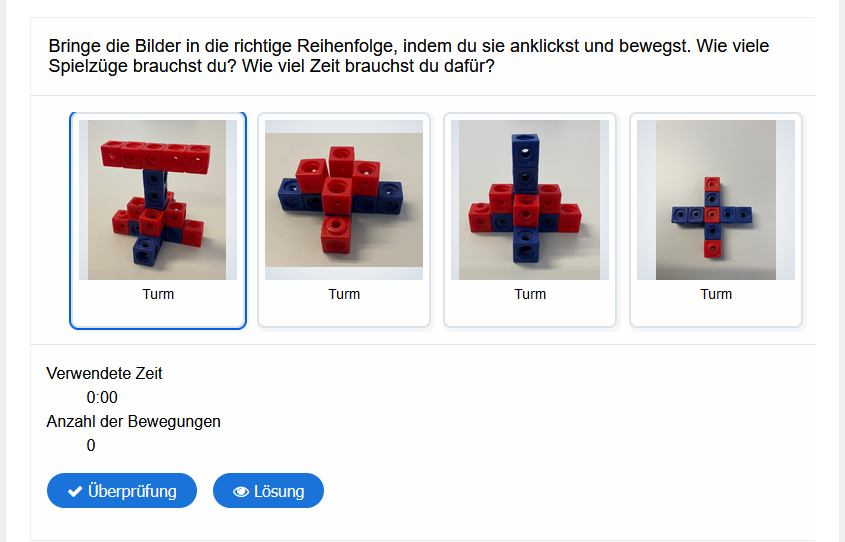Click the move counter value 0

[x=91, y=445]
